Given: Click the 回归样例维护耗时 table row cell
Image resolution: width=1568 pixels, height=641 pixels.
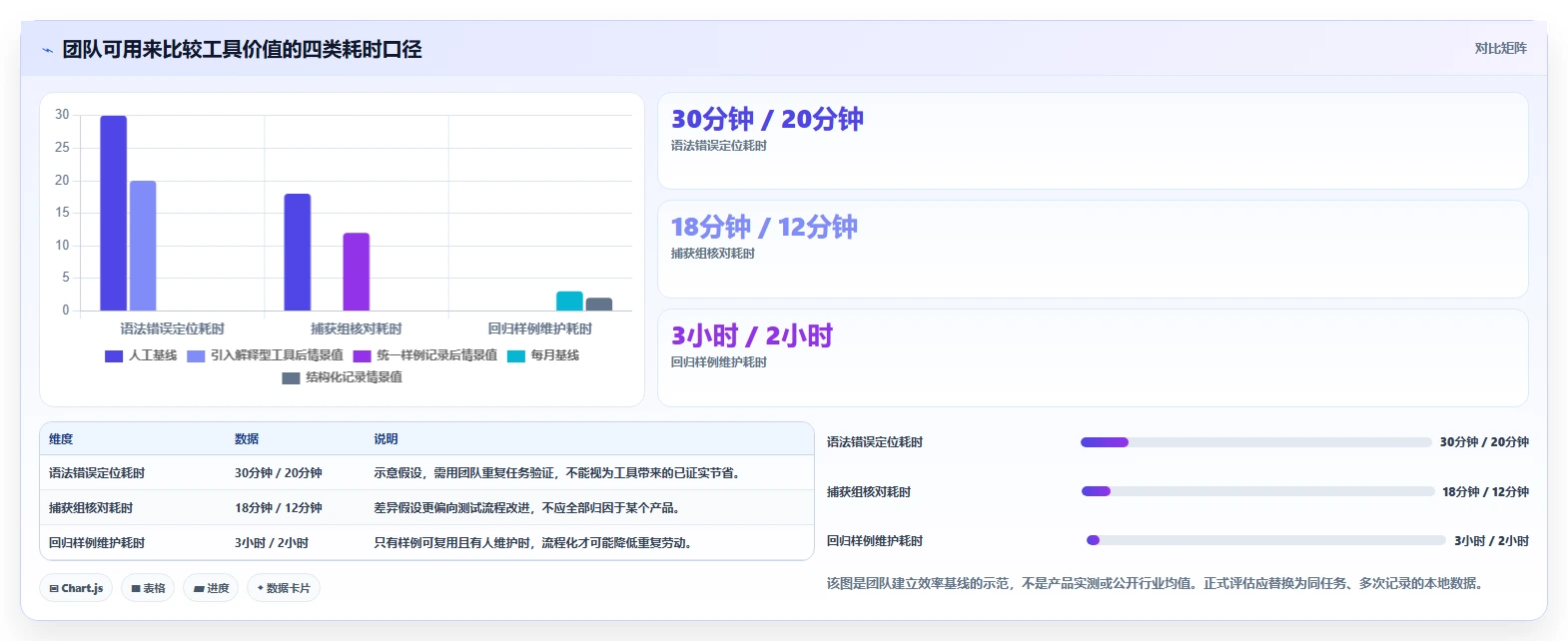Looking at the screenshot, I should coord(97,543).
